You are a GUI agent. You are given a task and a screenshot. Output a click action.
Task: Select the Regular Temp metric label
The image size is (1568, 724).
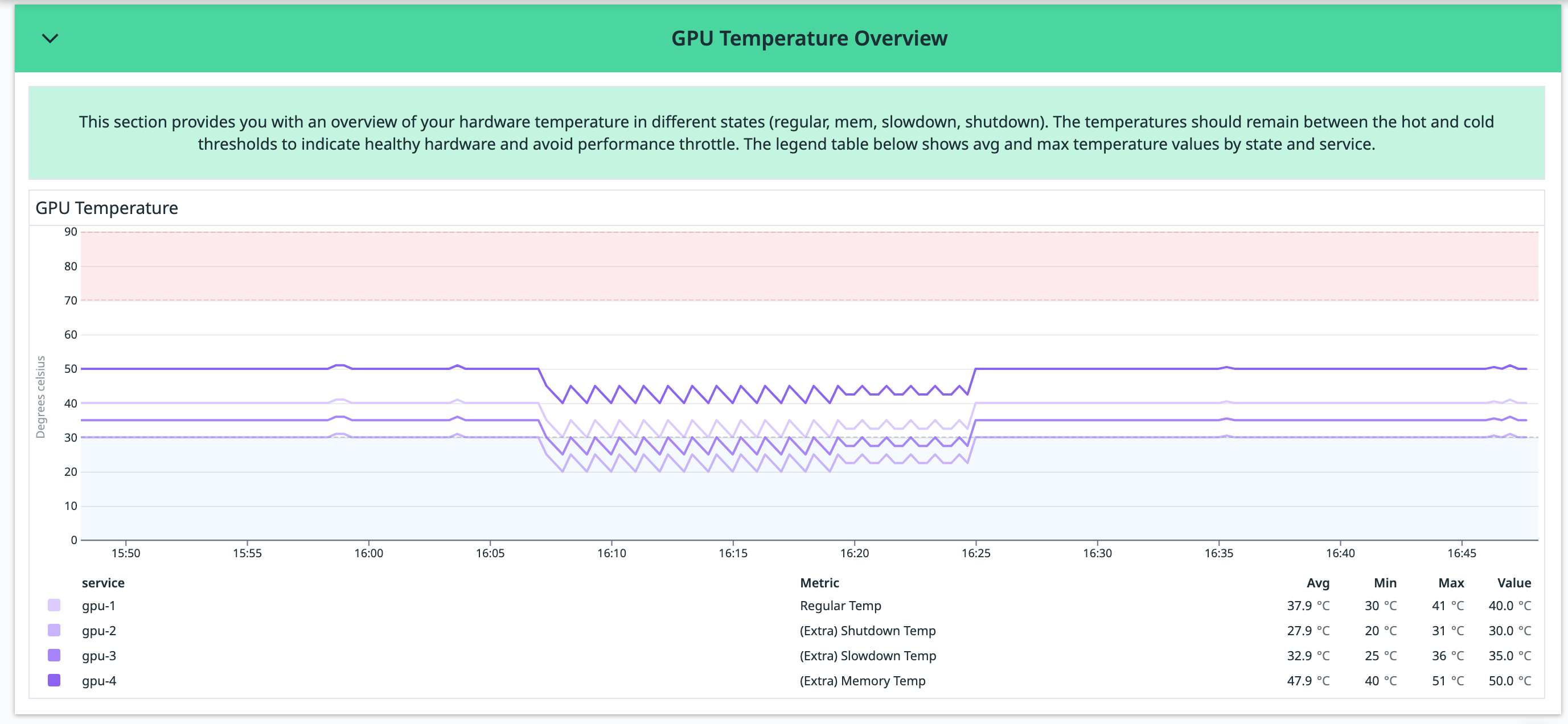tap(840, 606)
